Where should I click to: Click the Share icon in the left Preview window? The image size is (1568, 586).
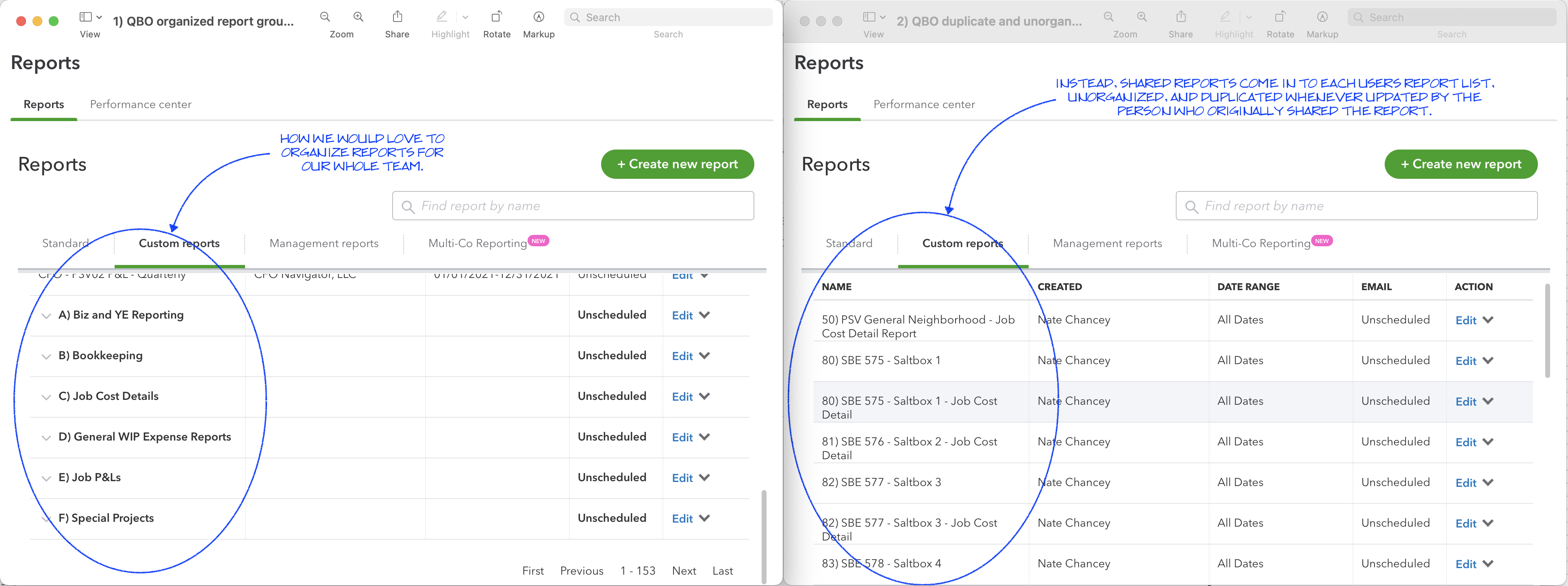(397, 16)
